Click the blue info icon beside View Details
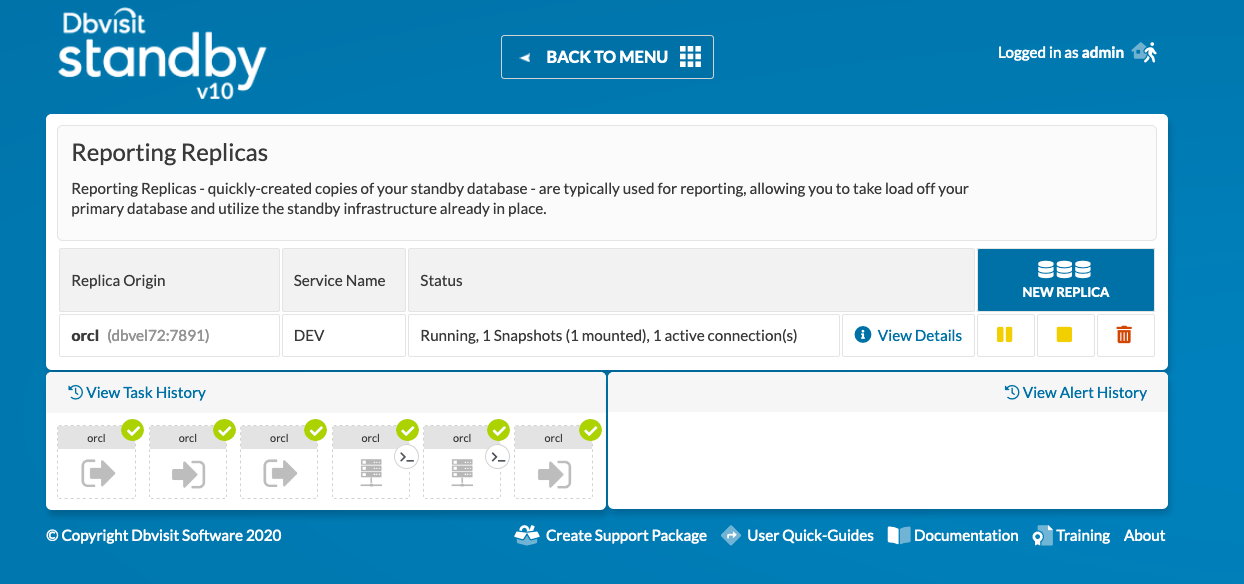The height and width of the screenshot is (584, 1244). click(x=865, y=335)
